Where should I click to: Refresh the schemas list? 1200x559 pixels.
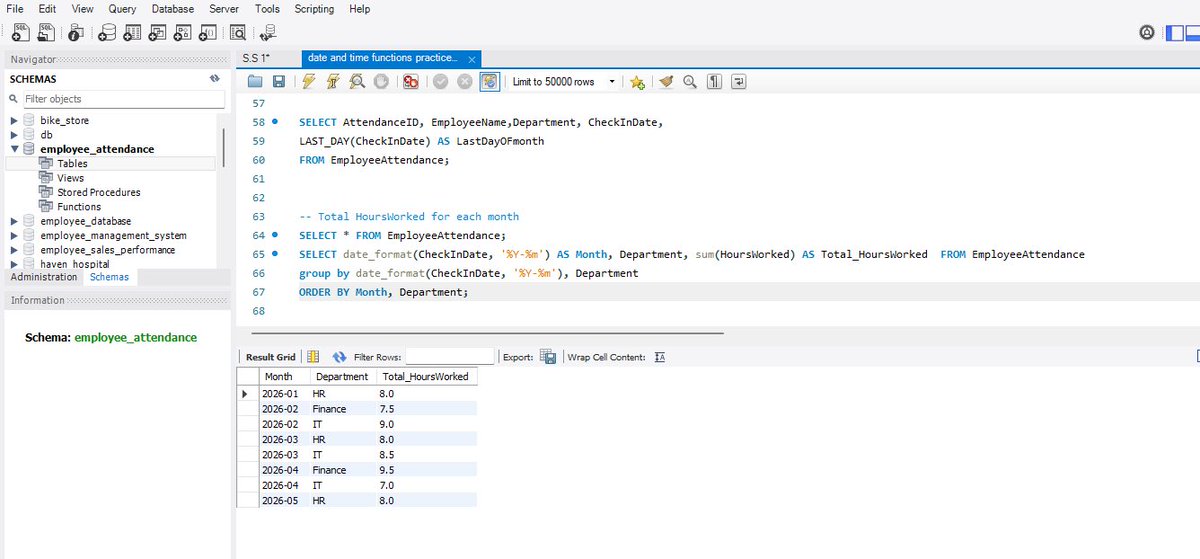click(214, 78)
